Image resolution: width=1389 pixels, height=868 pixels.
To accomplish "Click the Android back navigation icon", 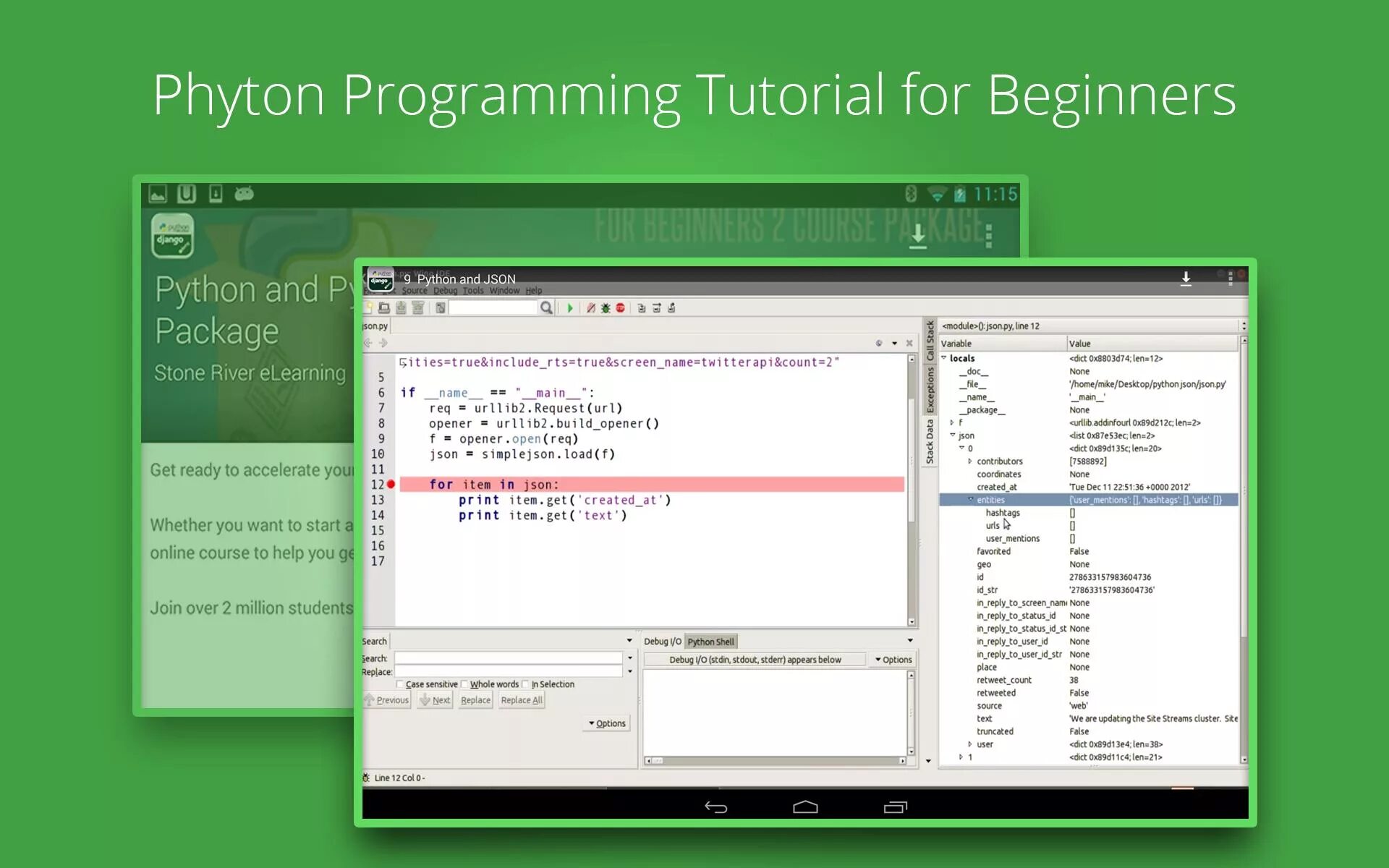I will point(716,807).
